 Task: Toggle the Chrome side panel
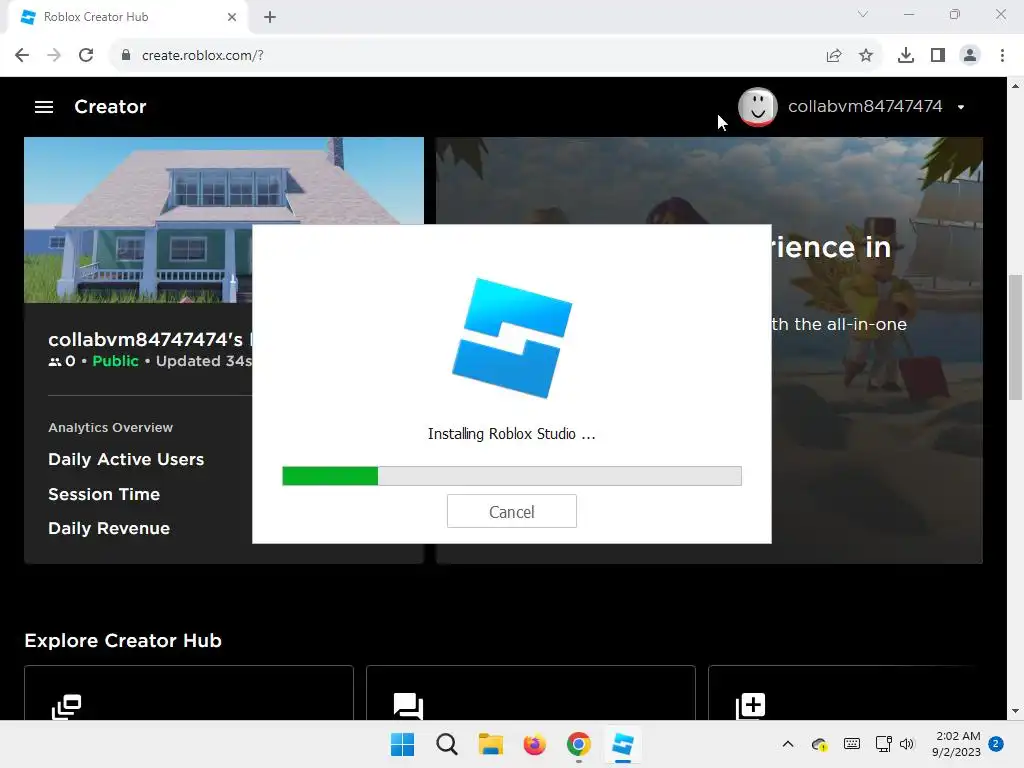pyautogui.click(x=938, y=56)
